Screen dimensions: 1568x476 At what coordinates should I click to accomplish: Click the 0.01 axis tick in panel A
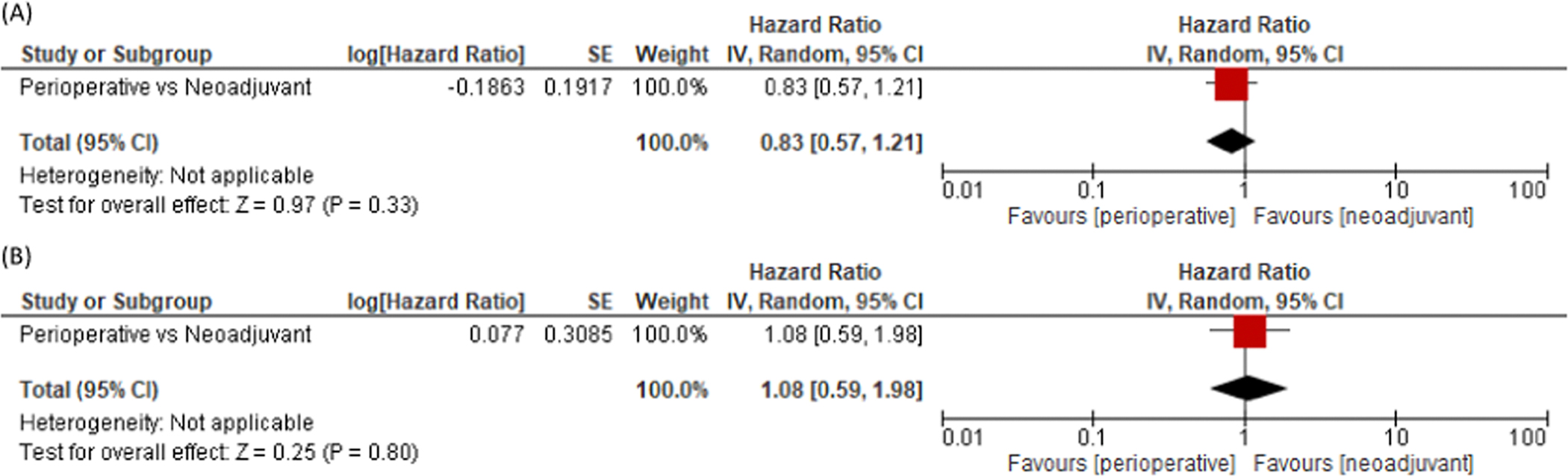tap(962, 191)
